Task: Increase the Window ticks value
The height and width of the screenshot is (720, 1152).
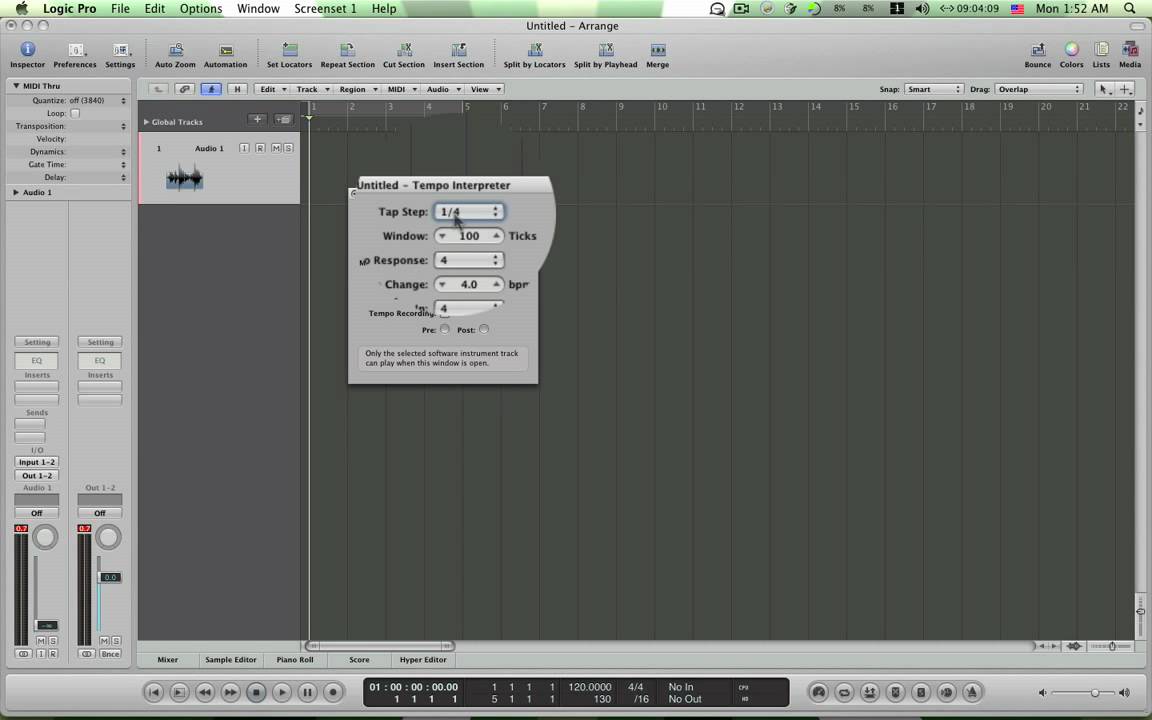Action: (497, 236)
